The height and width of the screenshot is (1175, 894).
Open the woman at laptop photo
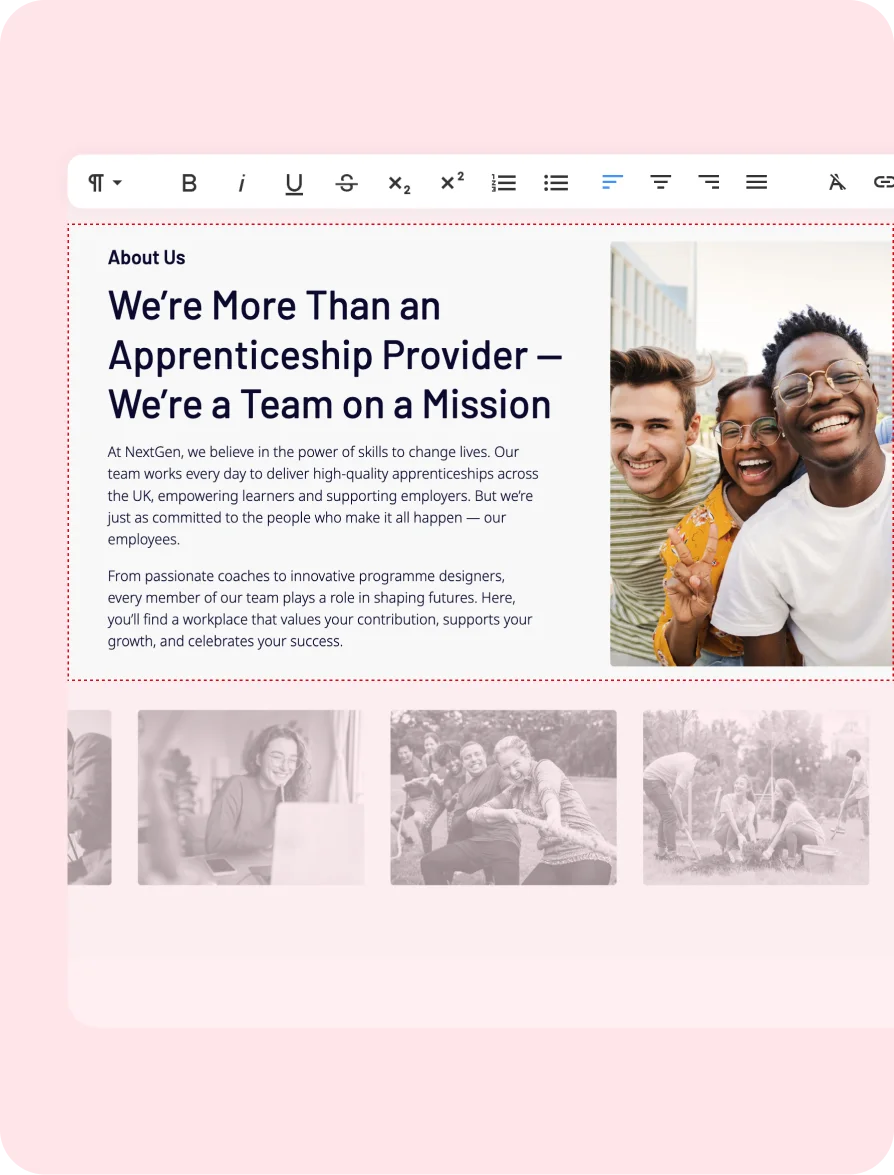tap(250, 797)
